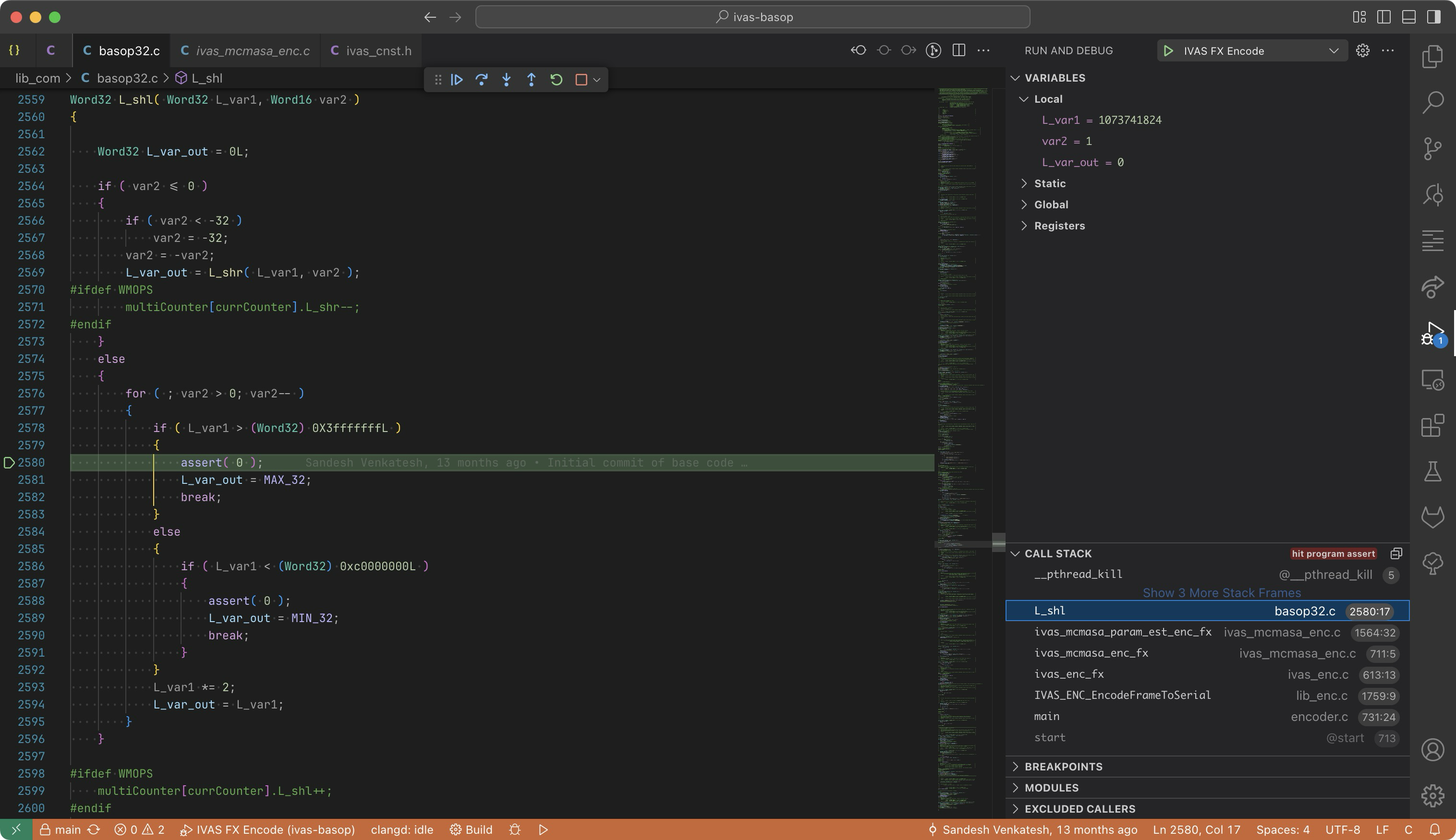Click Build in the status bar
The image size is (1456, 840).
pos(472,829)
